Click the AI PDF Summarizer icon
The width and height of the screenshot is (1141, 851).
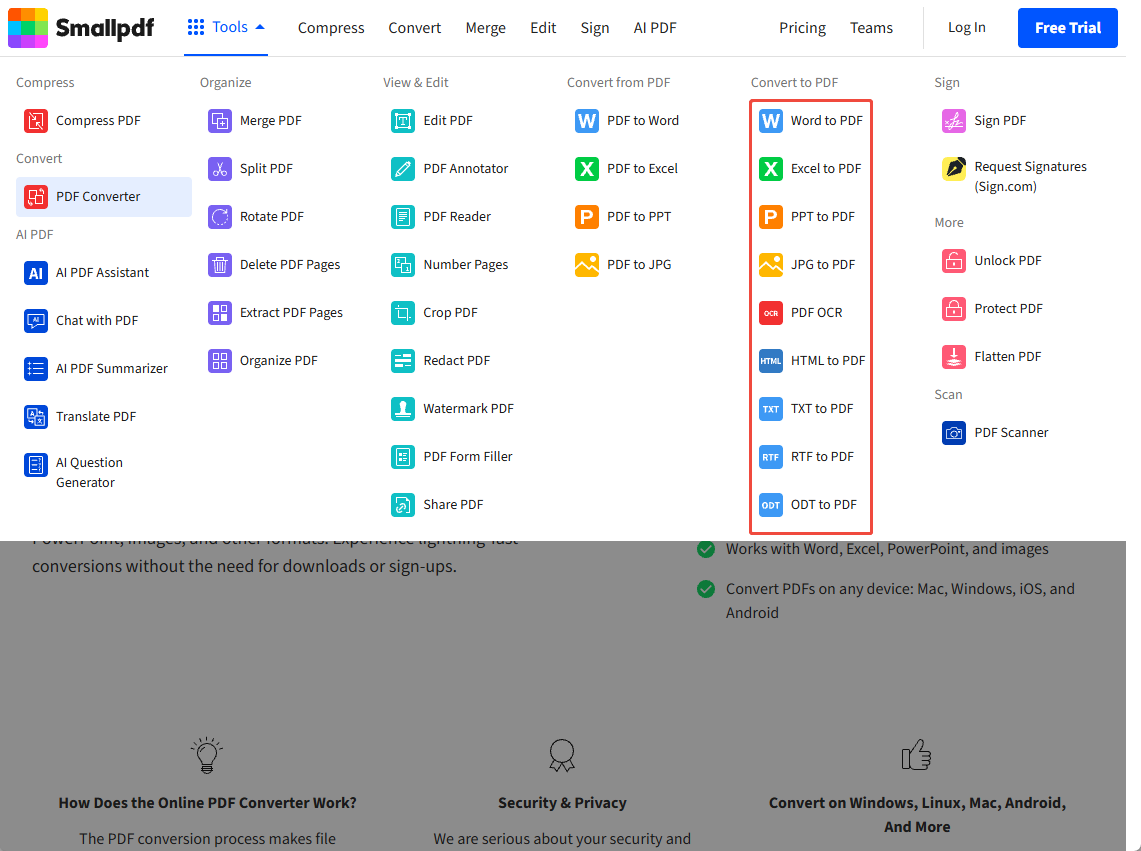point(36,369)
